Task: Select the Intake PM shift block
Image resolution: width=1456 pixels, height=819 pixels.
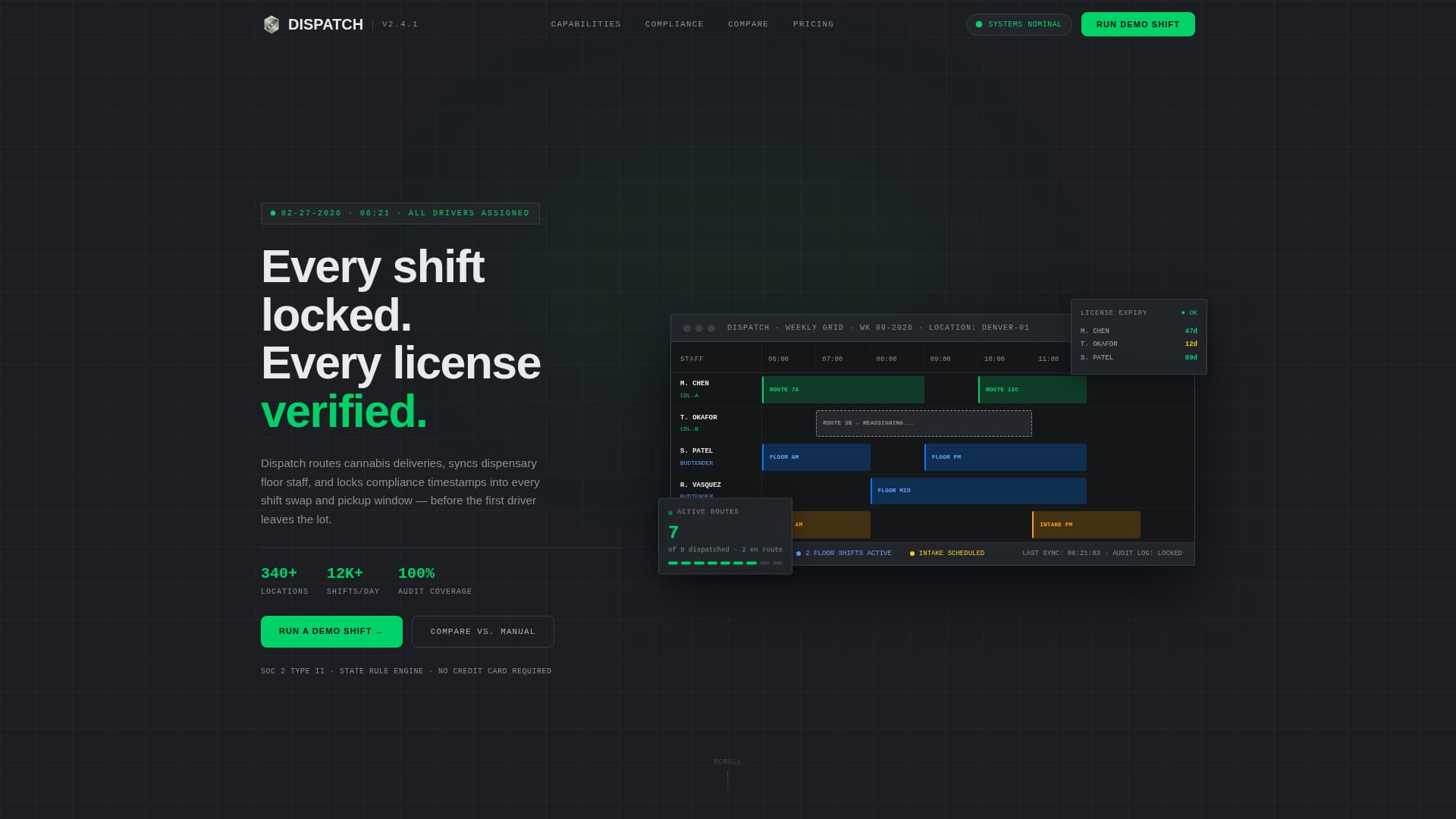Action: point(1086,525)
